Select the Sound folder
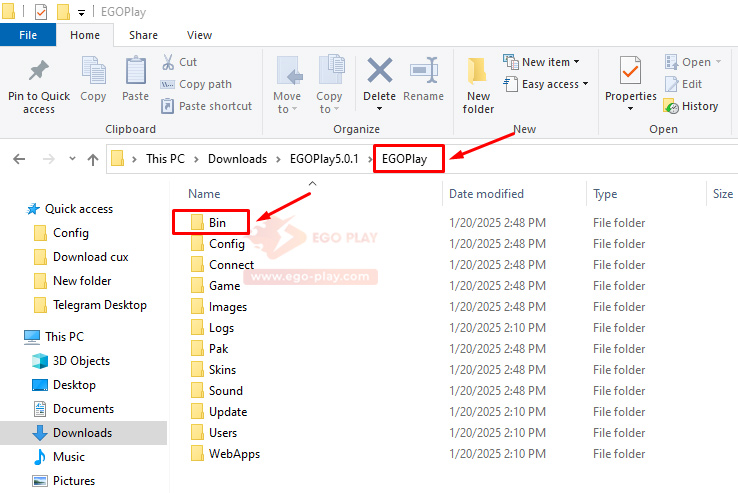Image resolution: width=738 pixels, height=493 pixels. (217, 391)
